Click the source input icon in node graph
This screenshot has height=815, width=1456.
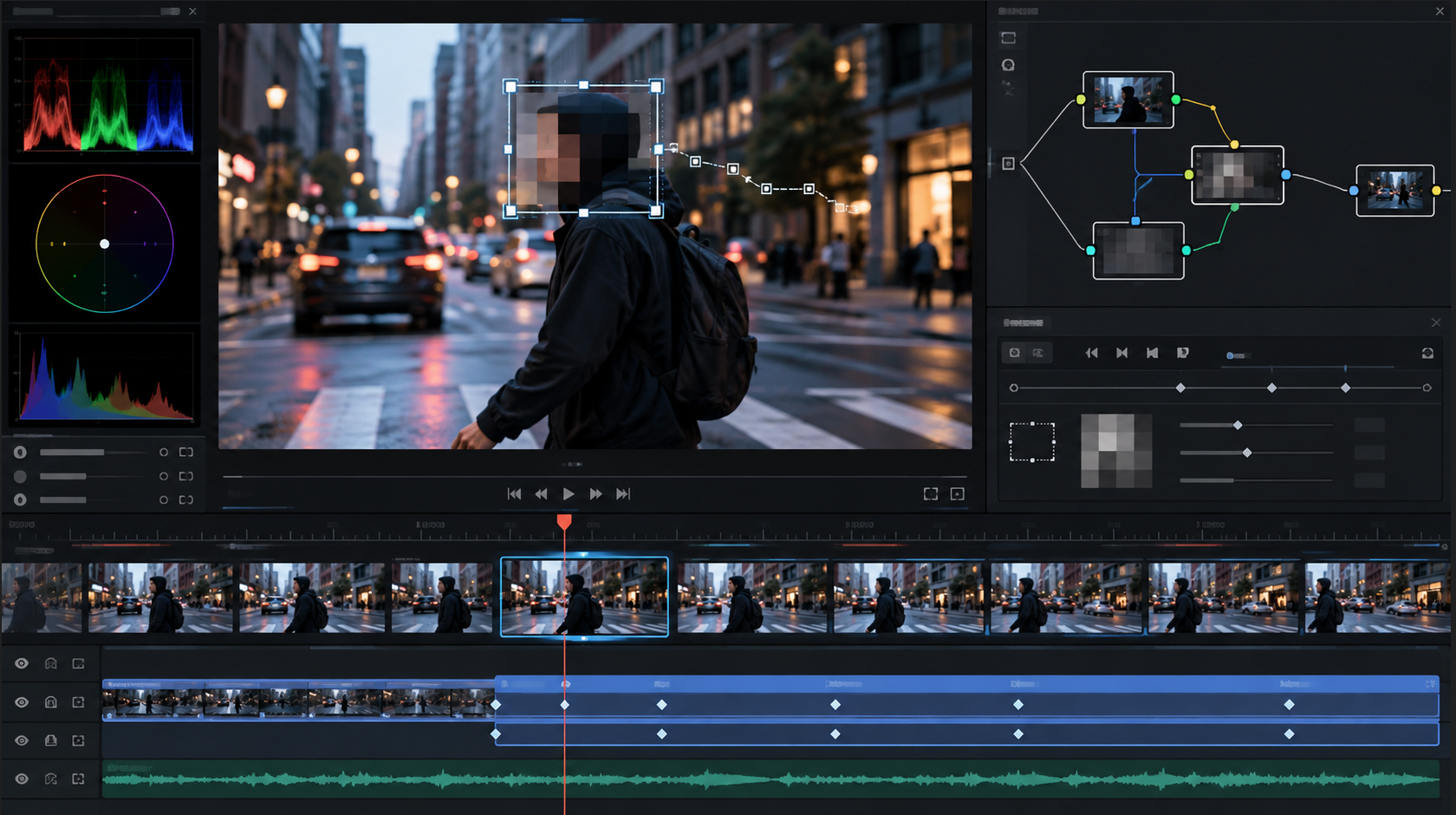pos(1008,163)
